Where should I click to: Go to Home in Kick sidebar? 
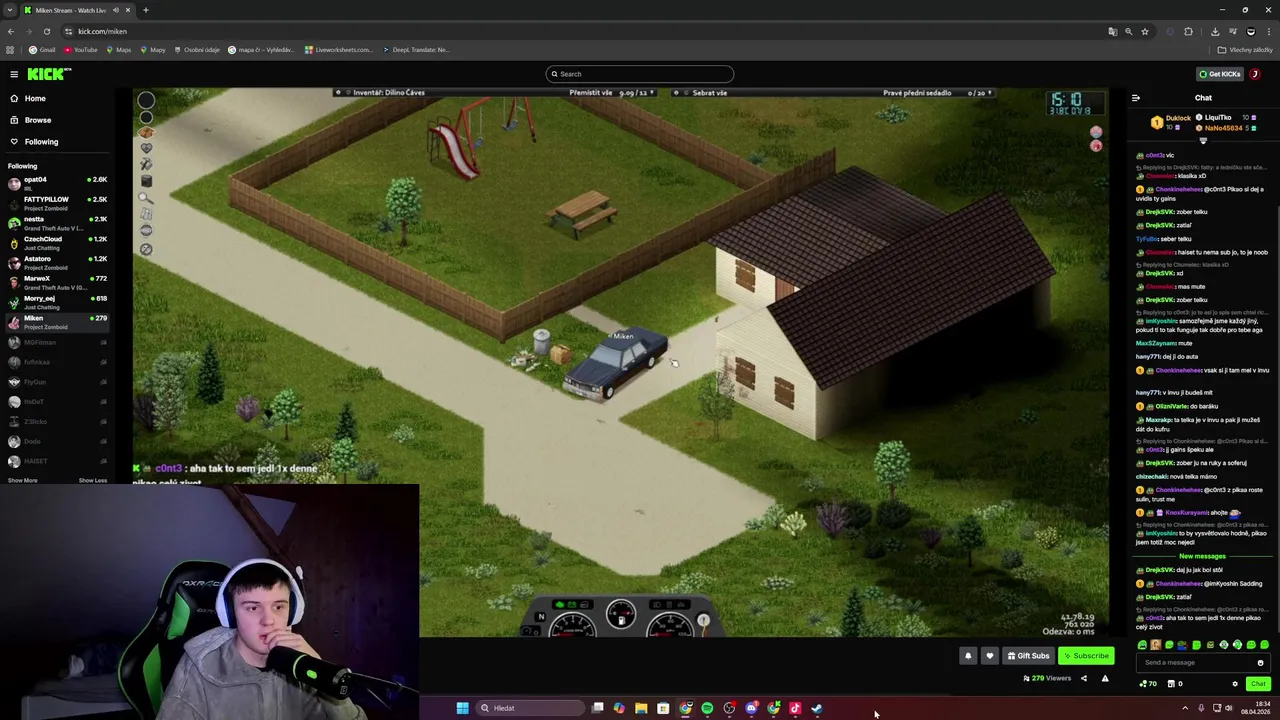coord(35,98)
